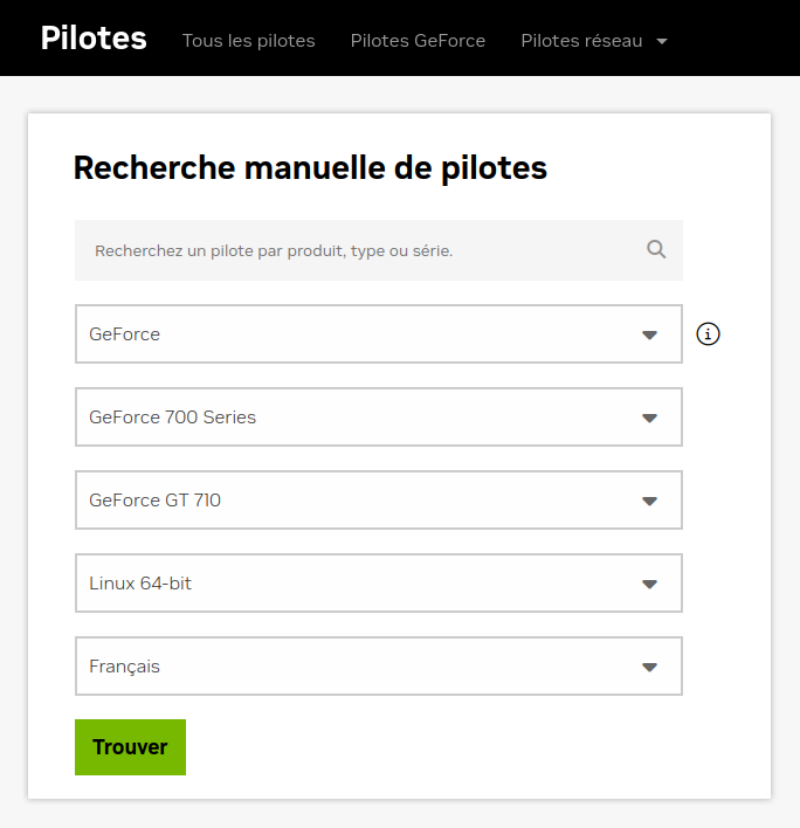Open the GeForce GT 710 product dropdown
Image resolution: width=800 pixels, height=828 pixels.
(x=378, y=500)
